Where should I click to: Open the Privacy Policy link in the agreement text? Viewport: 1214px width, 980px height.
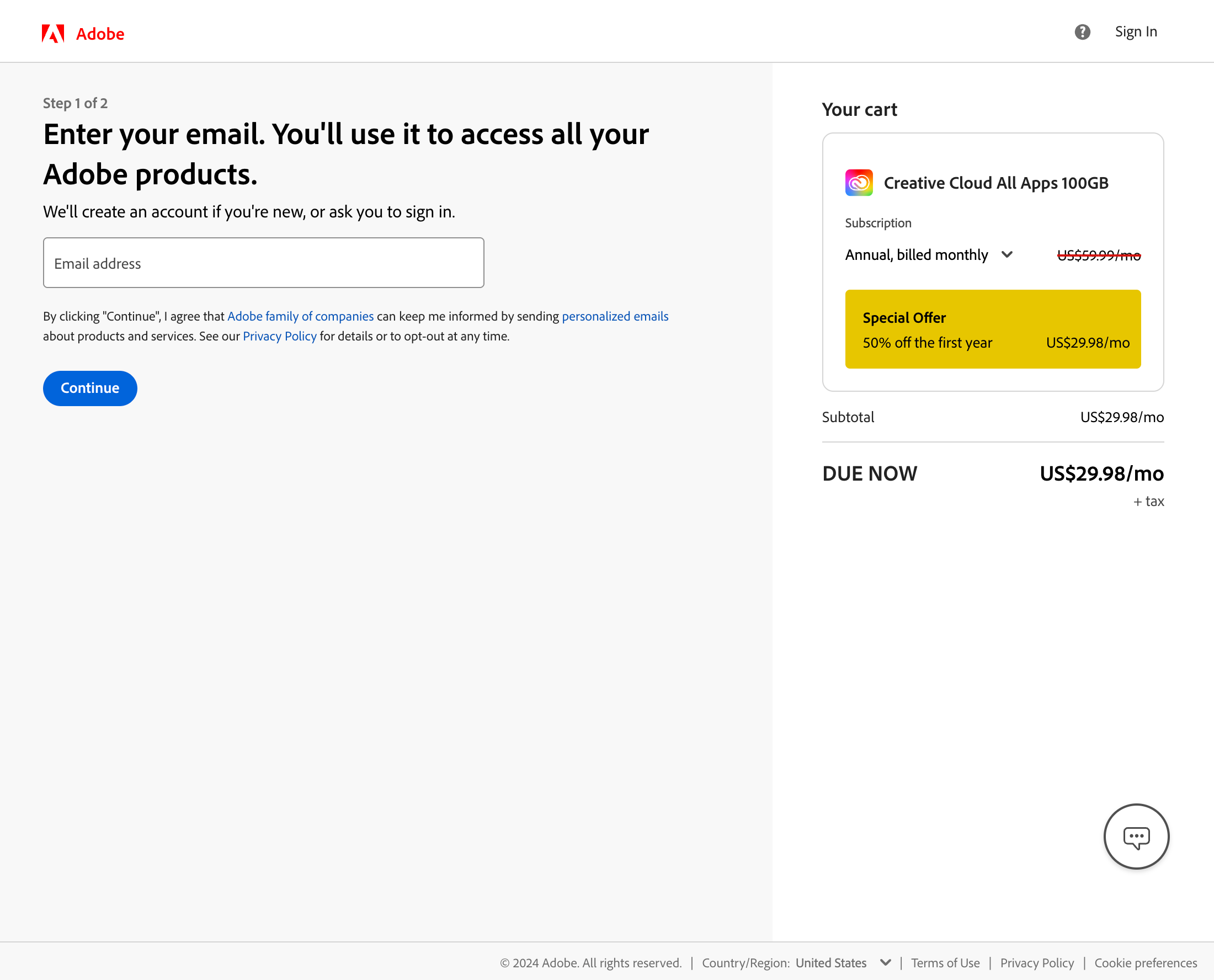click(279, 335)
